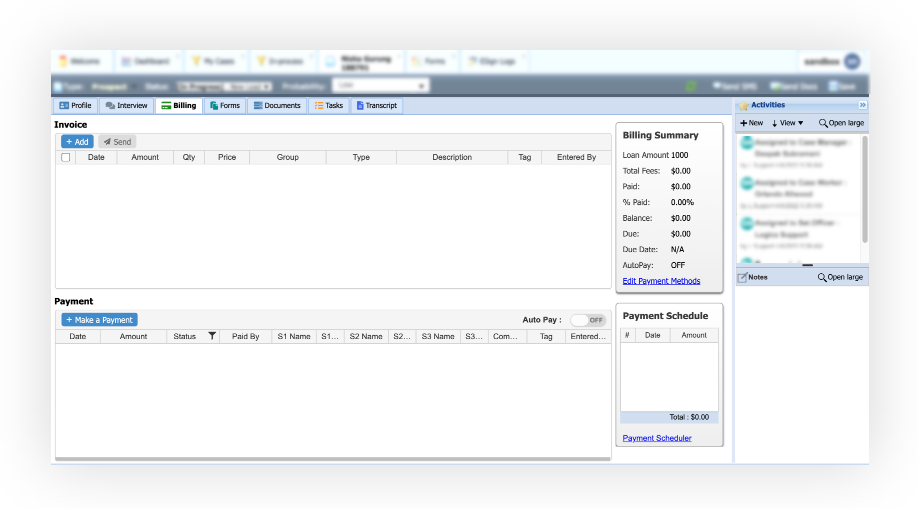Click the Notes edit icon
Viewport: 918px width, 508px height.
pyautogui.click(x=742, y=277)
